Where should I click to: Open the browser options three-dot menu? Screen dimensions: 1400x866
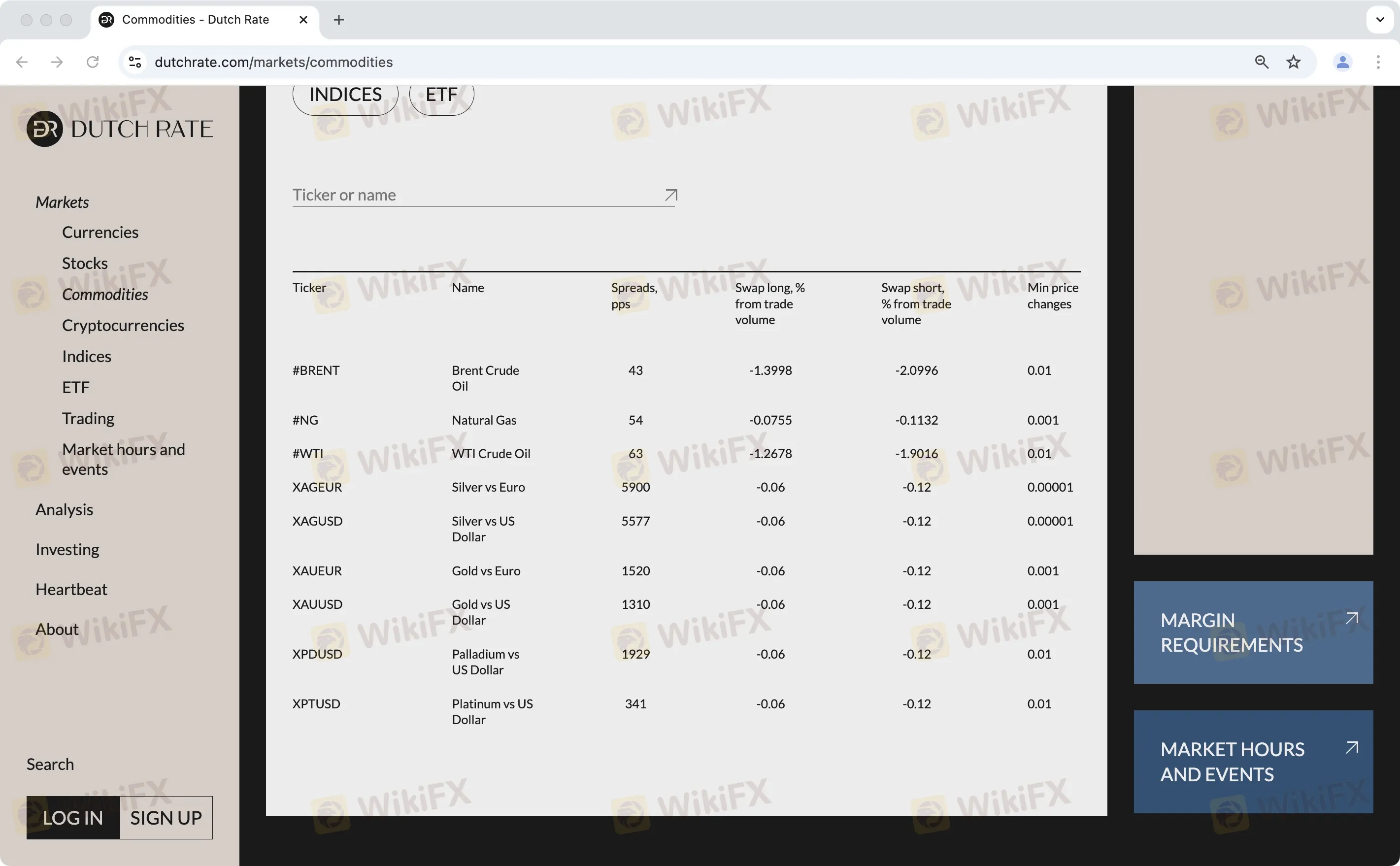point(1379,62)
